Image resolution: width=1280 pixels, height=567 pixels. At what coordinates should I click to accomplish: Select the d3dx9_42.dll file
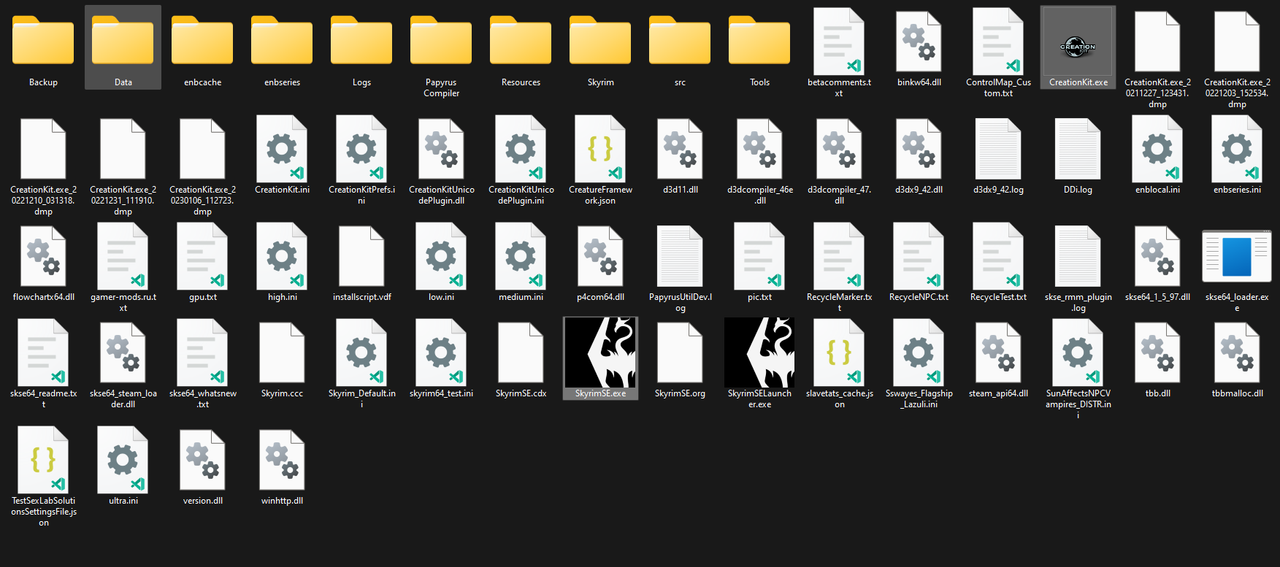coord(919,148)
